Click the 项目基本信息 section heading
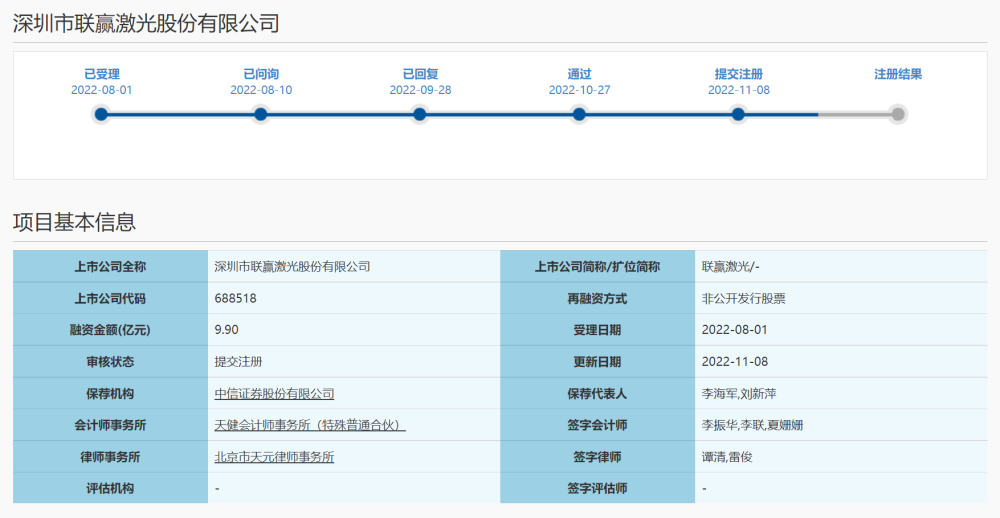 tap(75, 222)
